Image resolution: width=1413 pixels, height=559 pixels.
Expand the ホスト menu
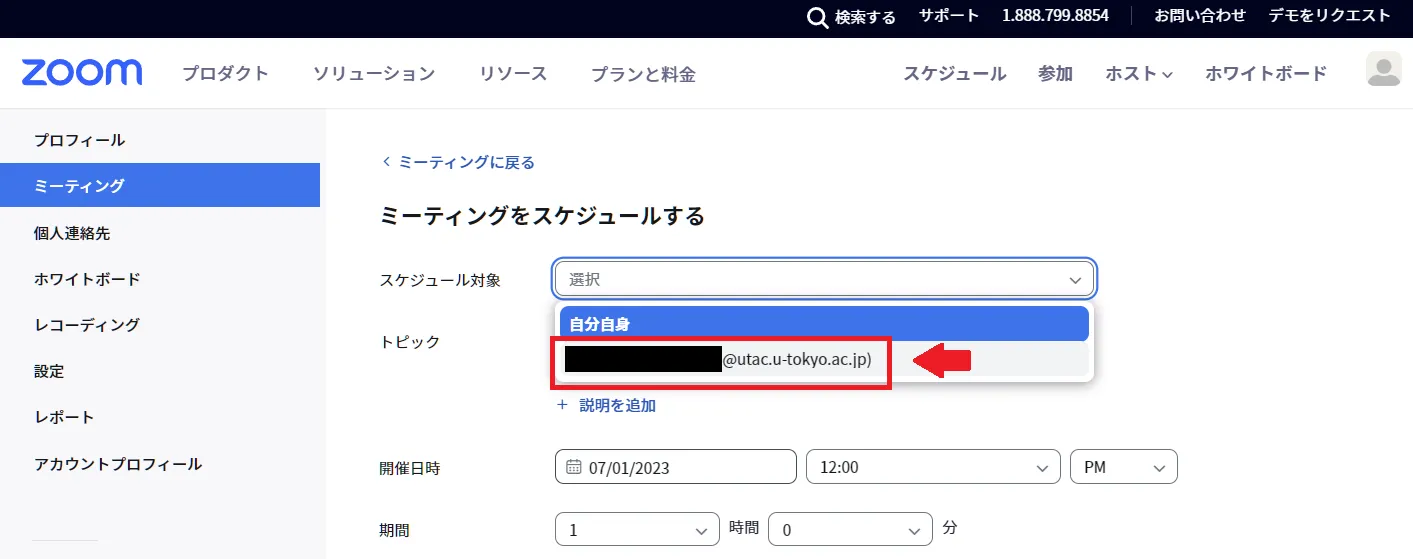click(1138, 74)
